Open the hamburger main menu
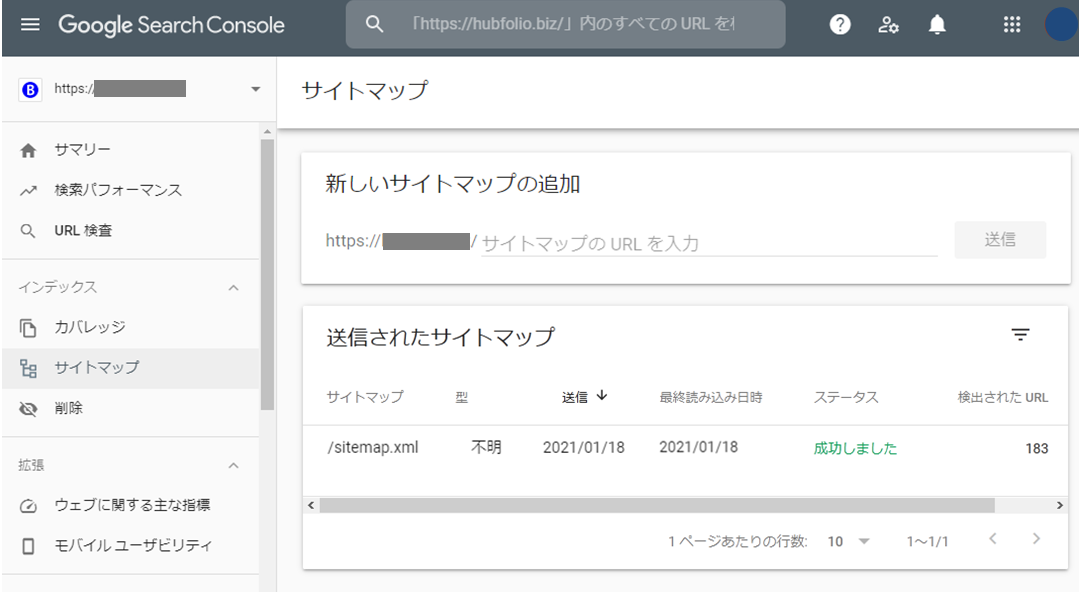 point(30,25)
